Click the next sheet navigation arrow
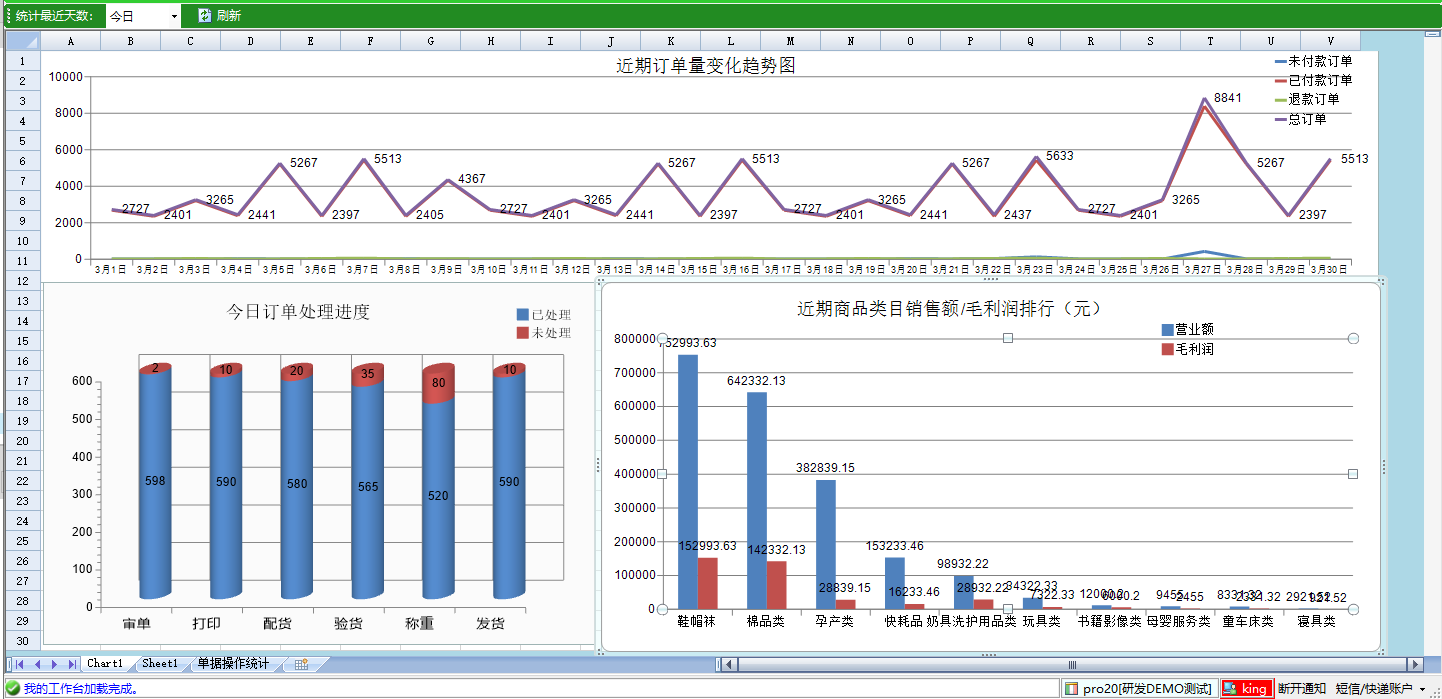Viewport: 1442px width, 699px height. tap(54, 664)
